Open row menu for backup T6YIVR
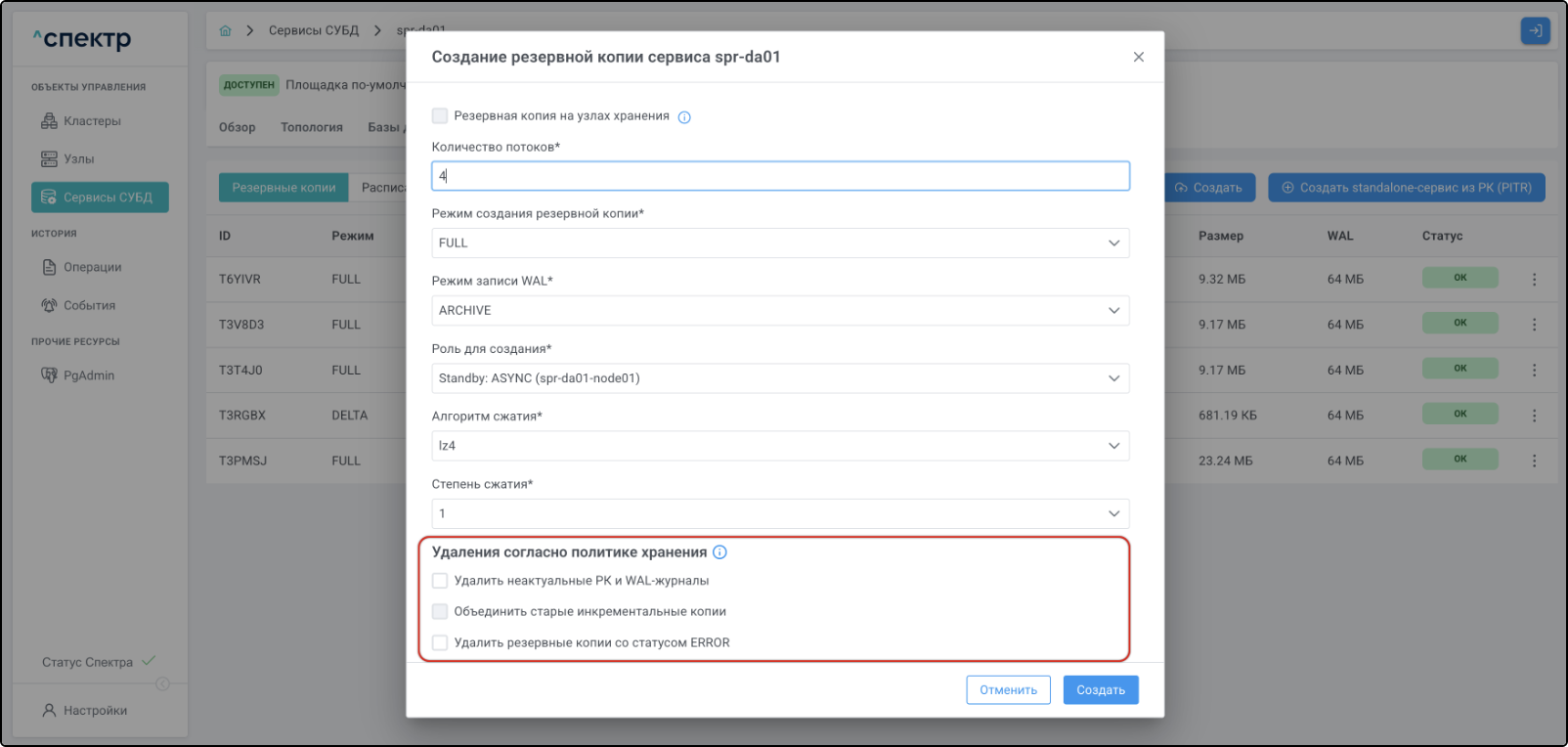 [x=1534, y=280]
